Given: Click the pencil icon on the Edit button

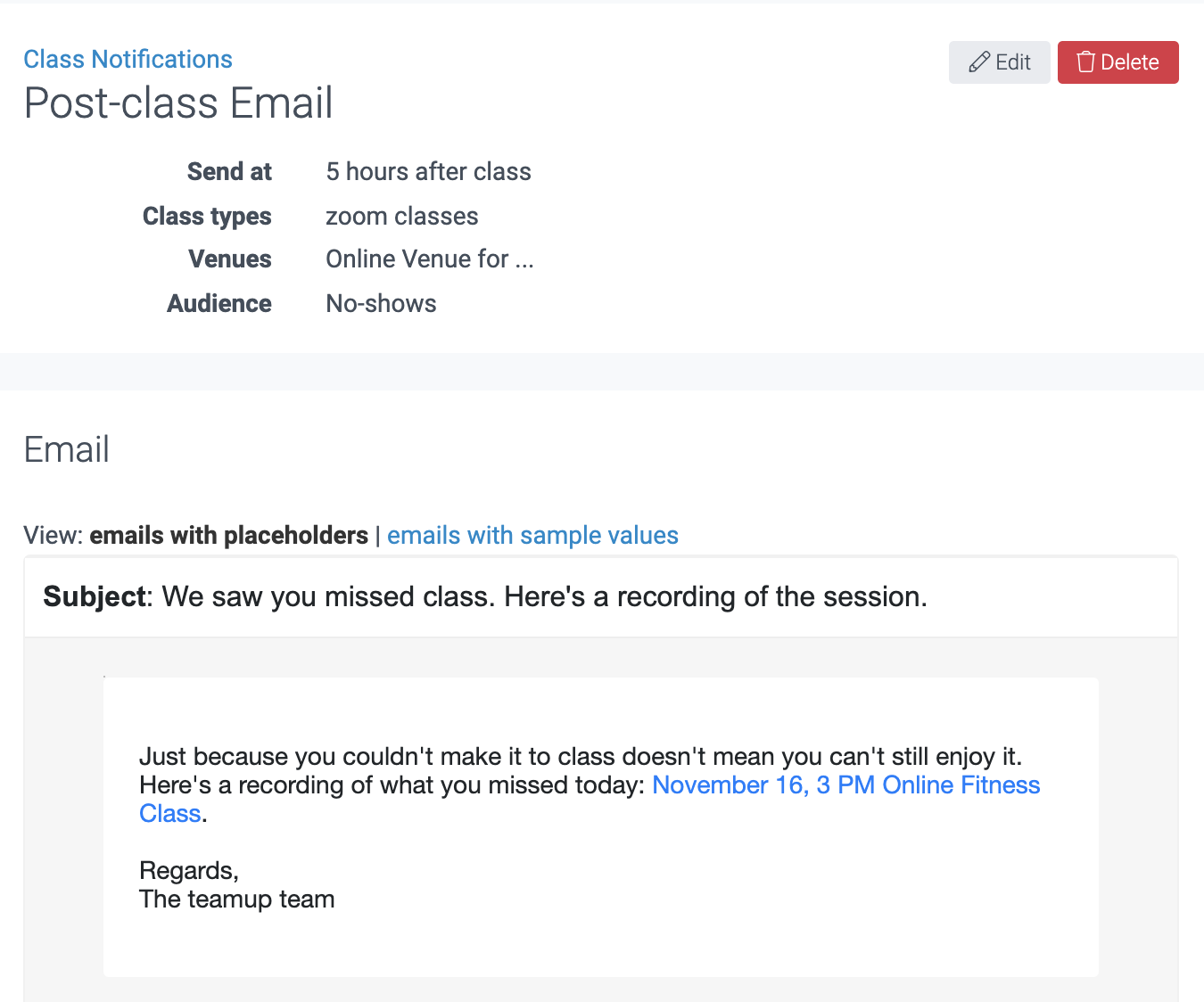Looking at the screenshot, I should 978,62.
